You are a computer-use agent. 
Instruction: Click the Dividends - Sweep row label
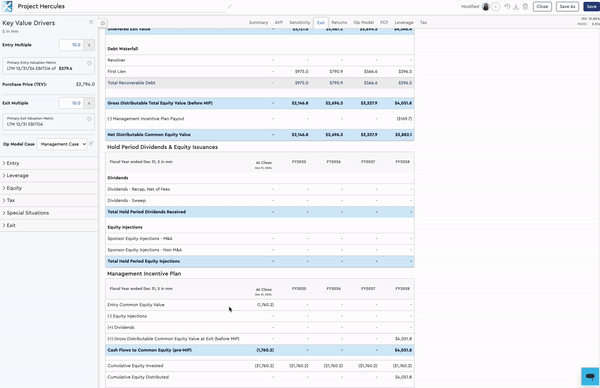click(127, 201)
